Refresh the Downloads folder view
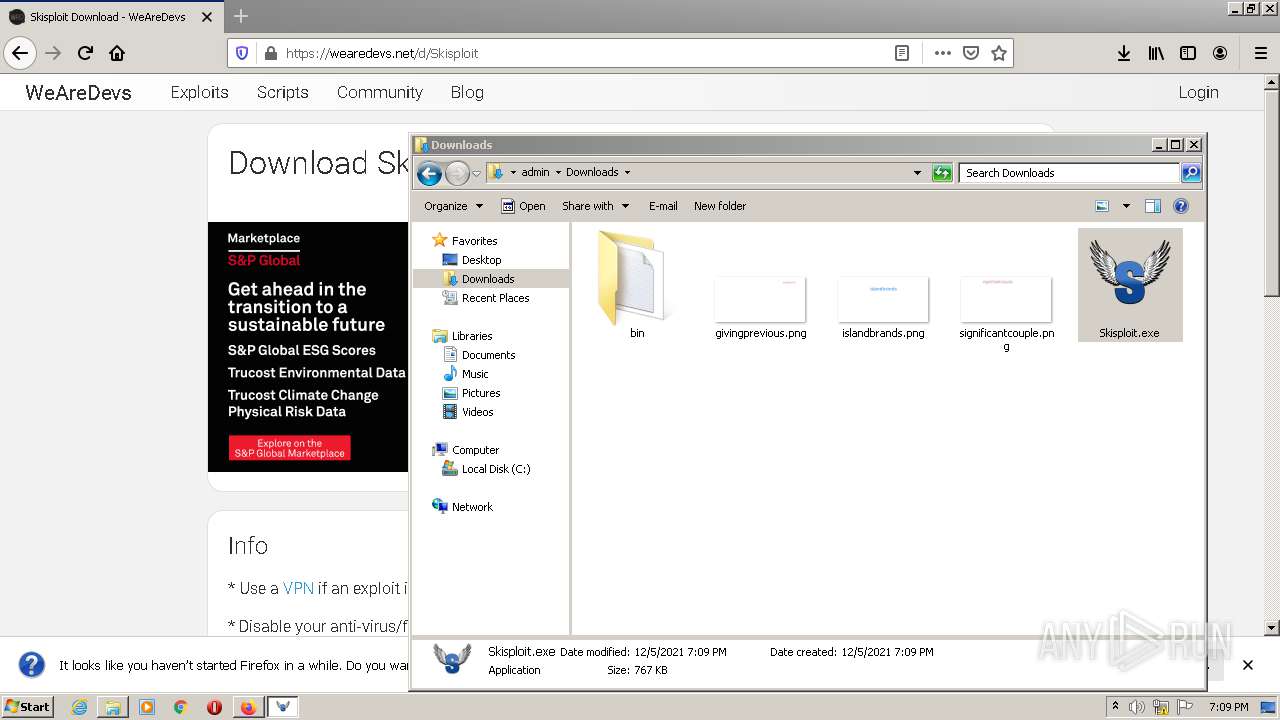Viewport: 1280px width, 720px height. pyautogui.click(x=942, y=172)
